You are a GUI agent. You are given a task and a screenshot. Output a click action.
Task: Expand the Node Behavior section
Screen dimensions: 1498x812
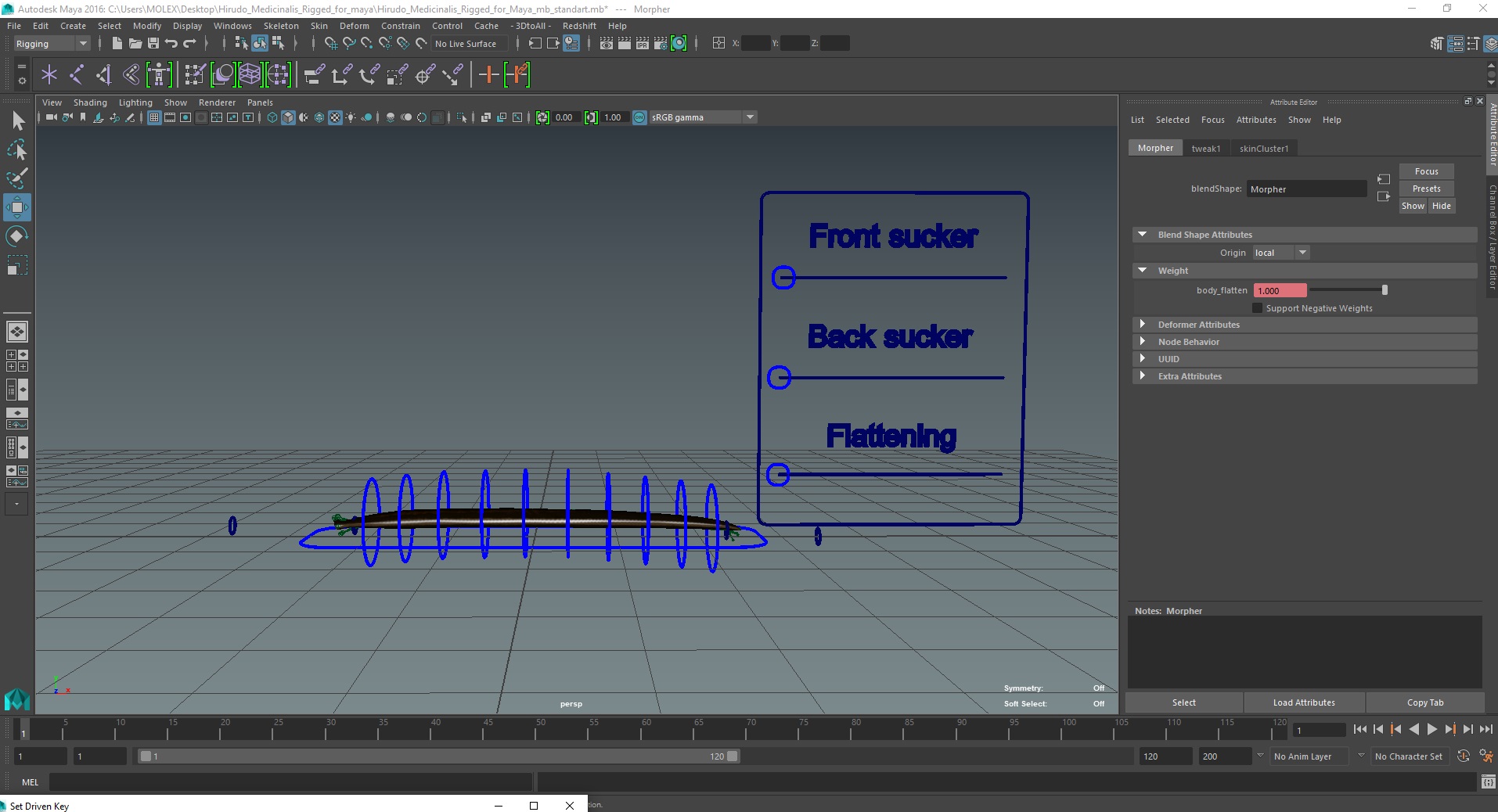pos(1142,342)
